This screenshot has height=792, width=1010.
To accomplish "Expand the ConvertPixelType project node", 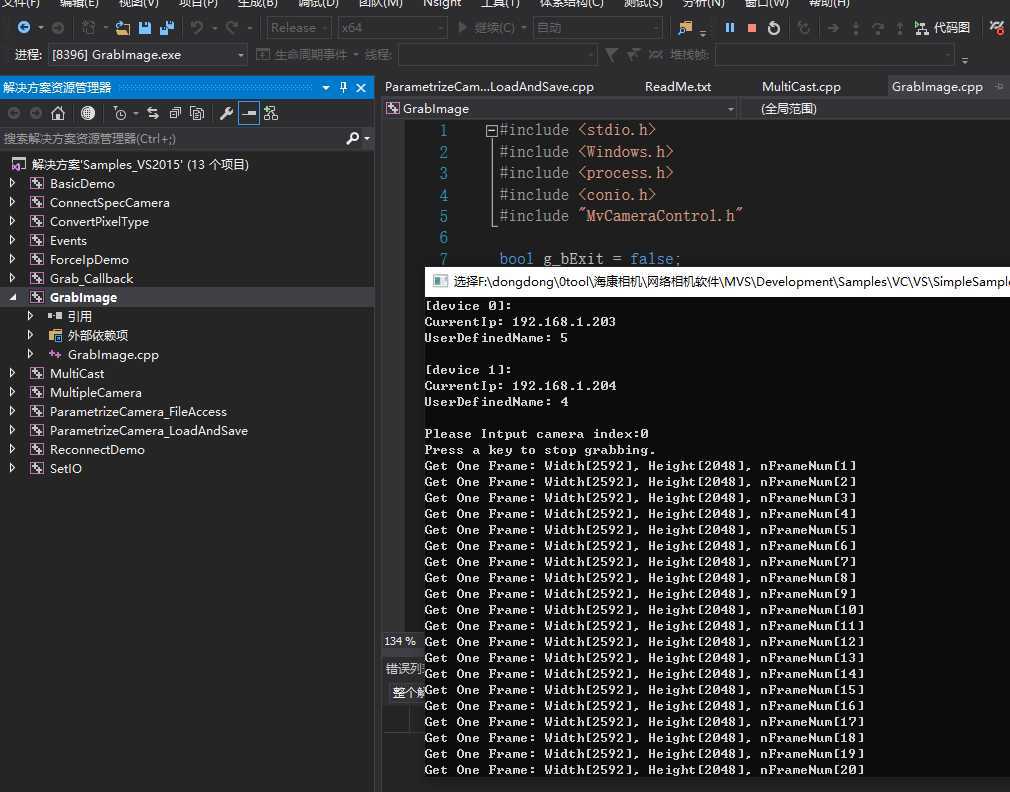I will click(x=12, y=221).
